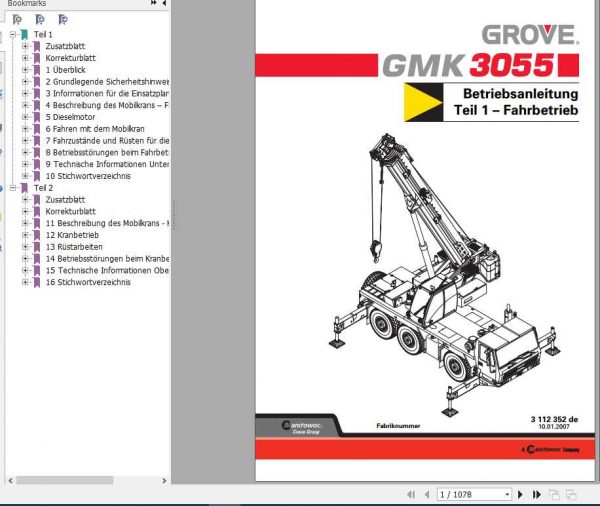The height and width of the screenshot is (506, 600).
Task: Click the teal bookmark icon beside Teil 1
Action: 25,35
